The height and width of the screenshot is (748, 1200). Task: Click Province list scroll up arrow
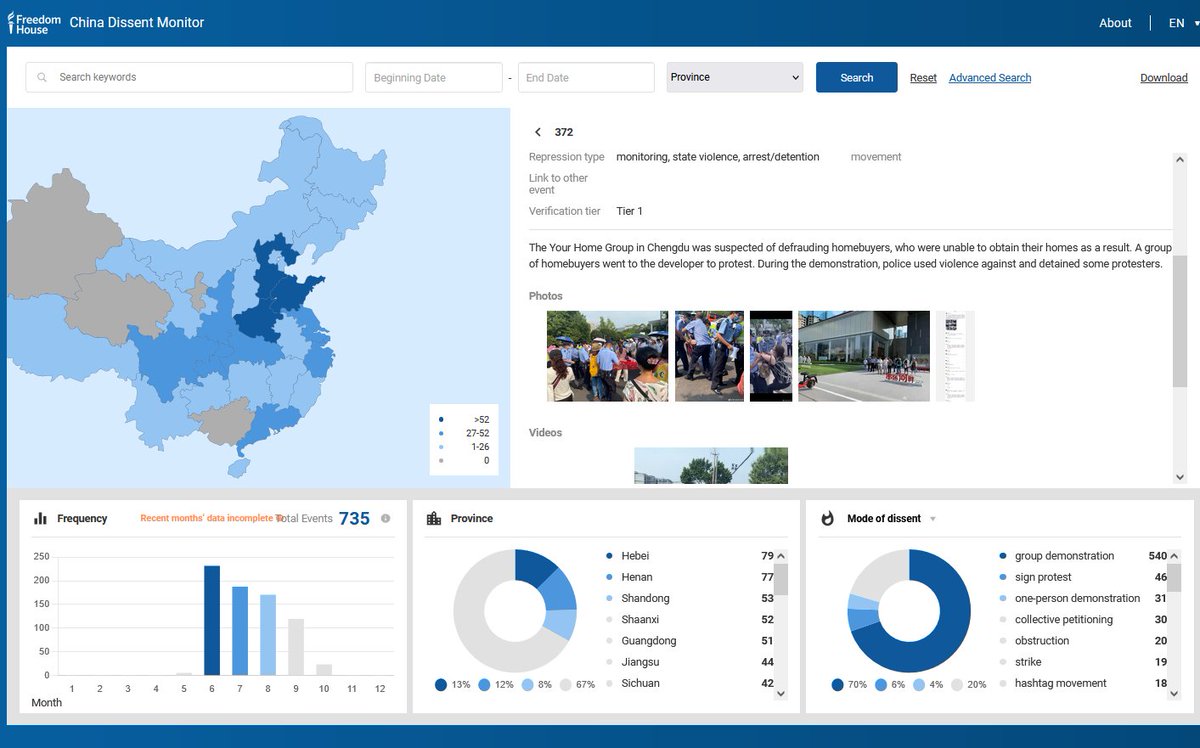781,556
